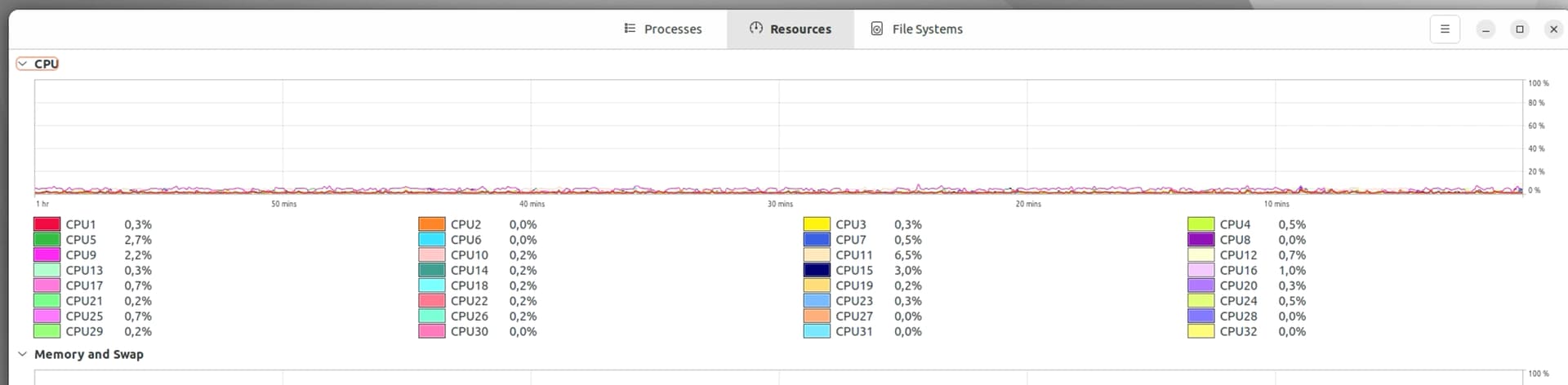Pick a color for CPU2 orange swatch

431,224
